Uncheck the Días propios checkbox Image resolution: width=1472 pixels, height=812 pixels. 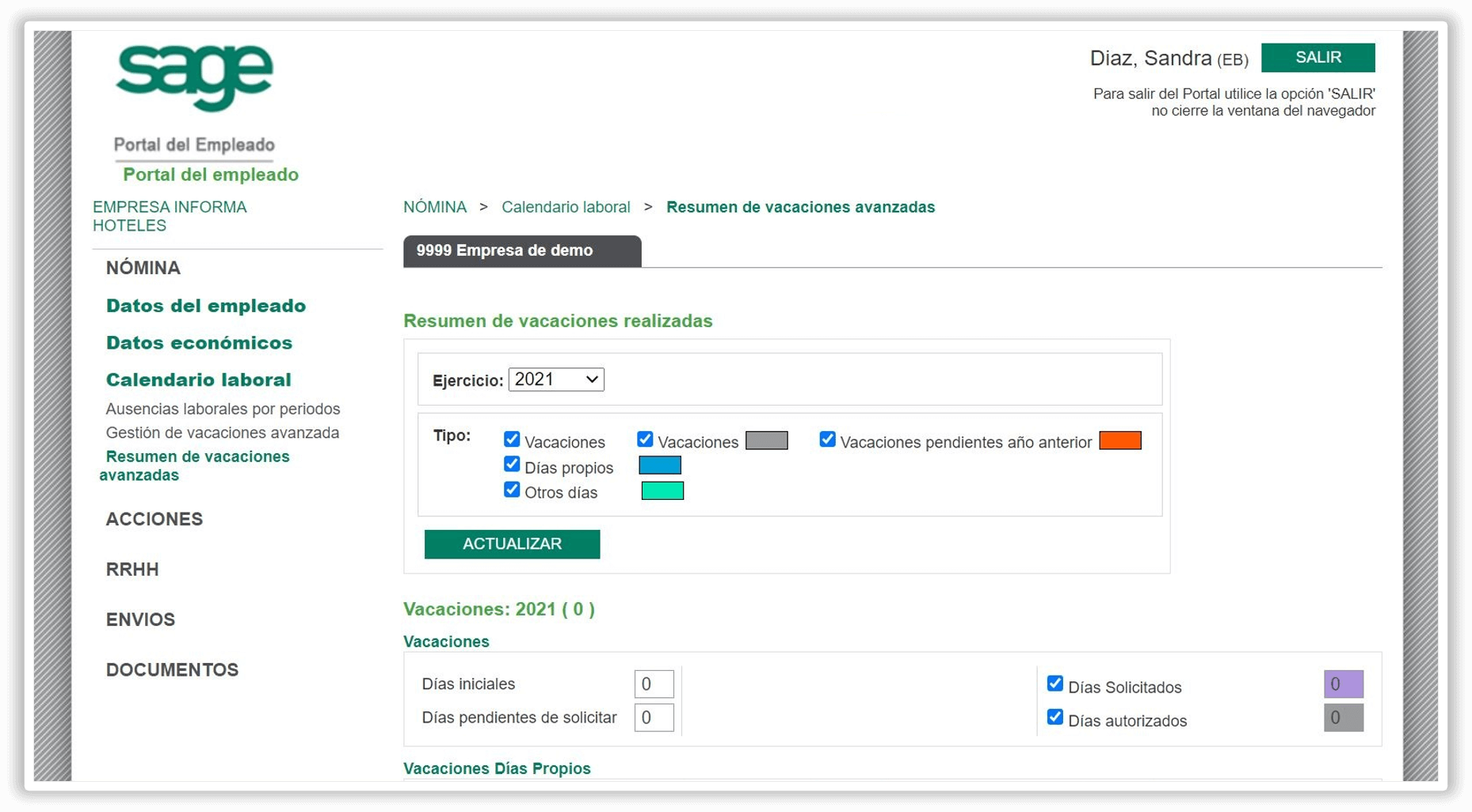pyautogui.click(x=512, y=464)
